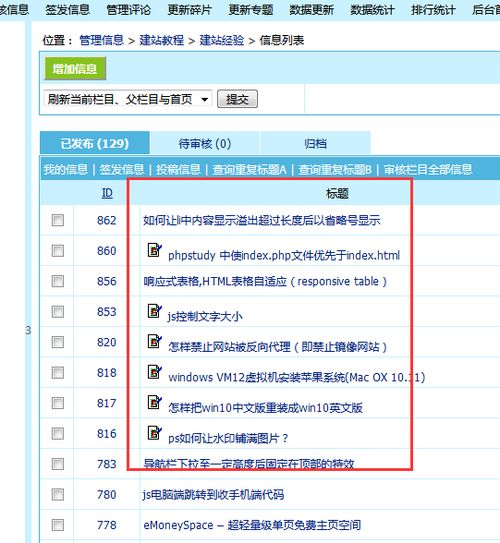Screen dimensions: 500x543
Task: Open title windows VM12虚拟机安装苹果系统
Action: [x=297, y=377]
